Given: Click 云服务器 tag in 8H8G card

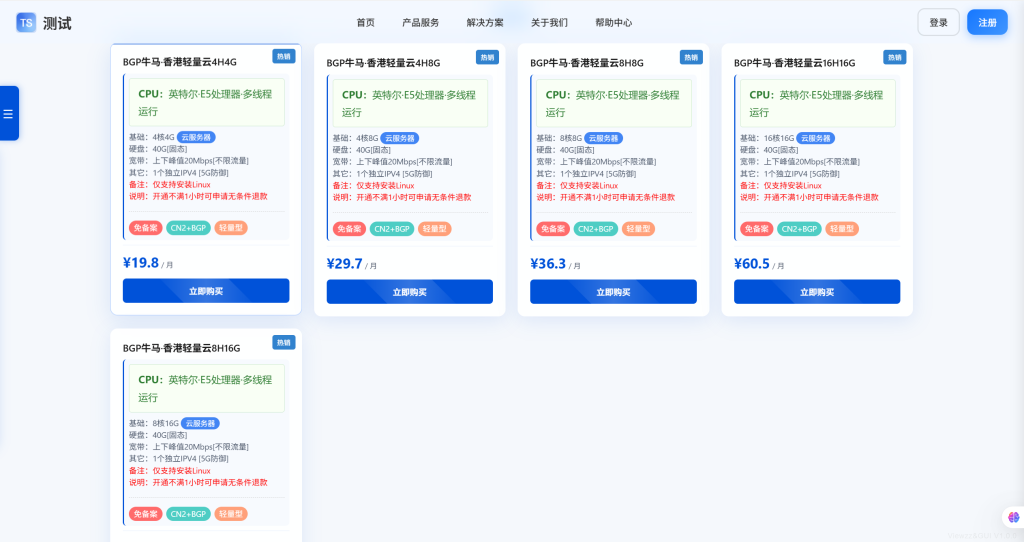Looking at the screenshot, I should point(603,138).
